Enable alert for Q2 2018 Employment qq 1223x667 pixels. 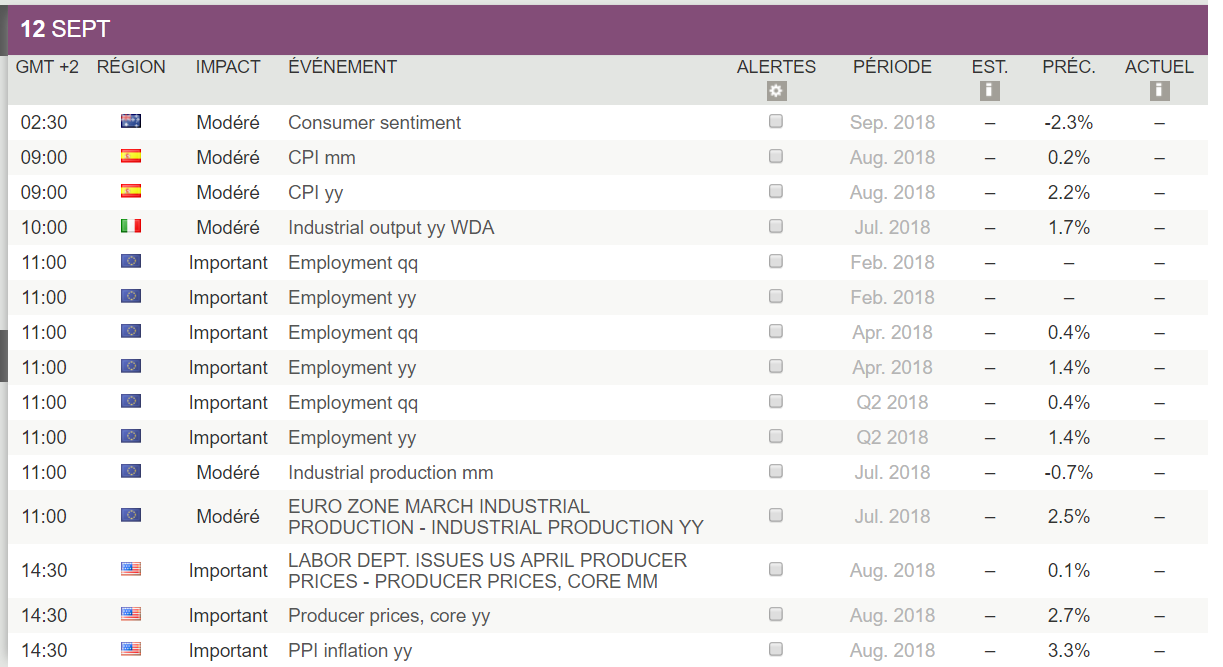(776, 402)
